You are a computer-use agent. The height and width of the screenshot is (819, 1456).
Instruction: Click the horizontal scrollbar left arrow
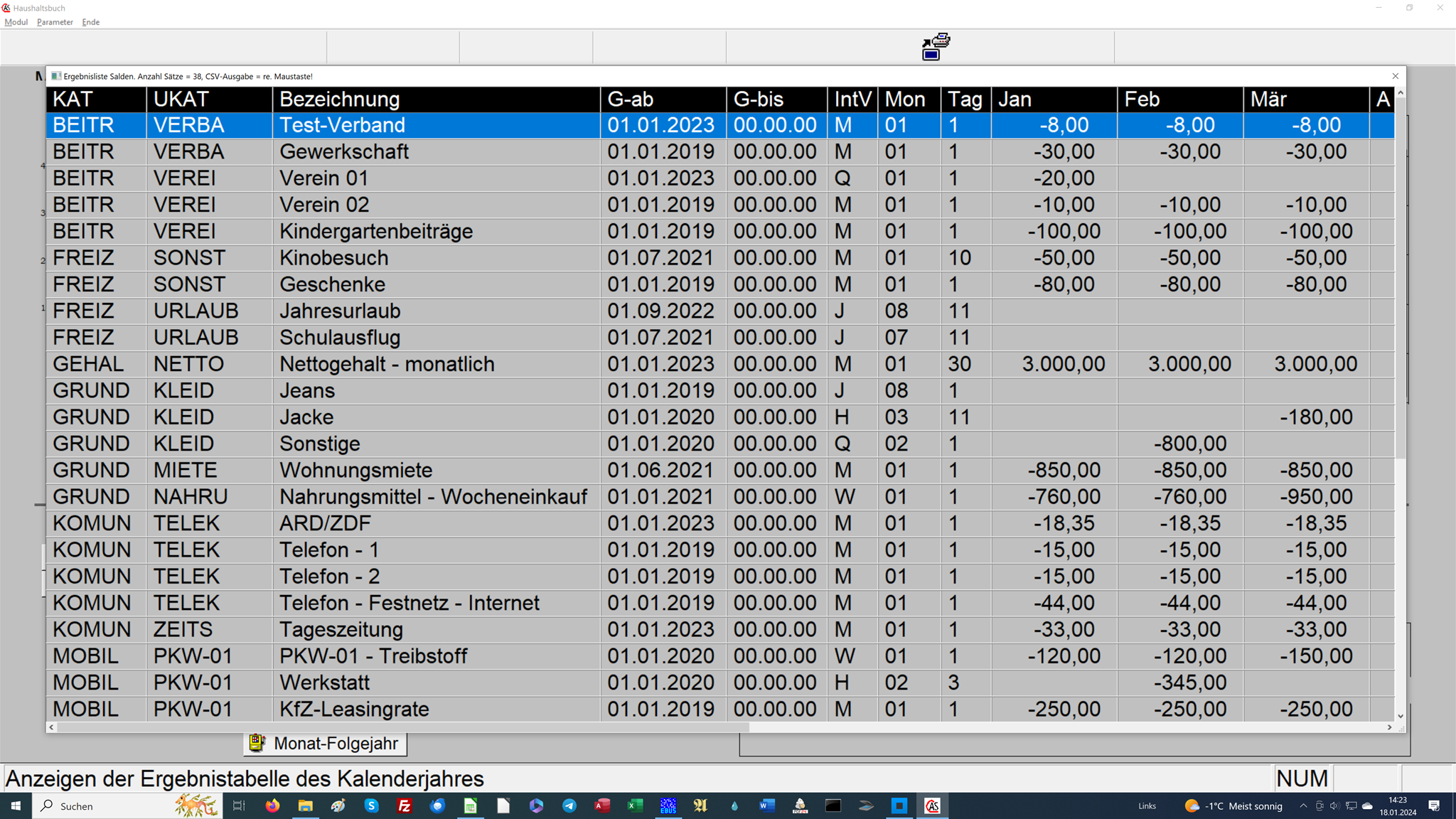point(51,727)
